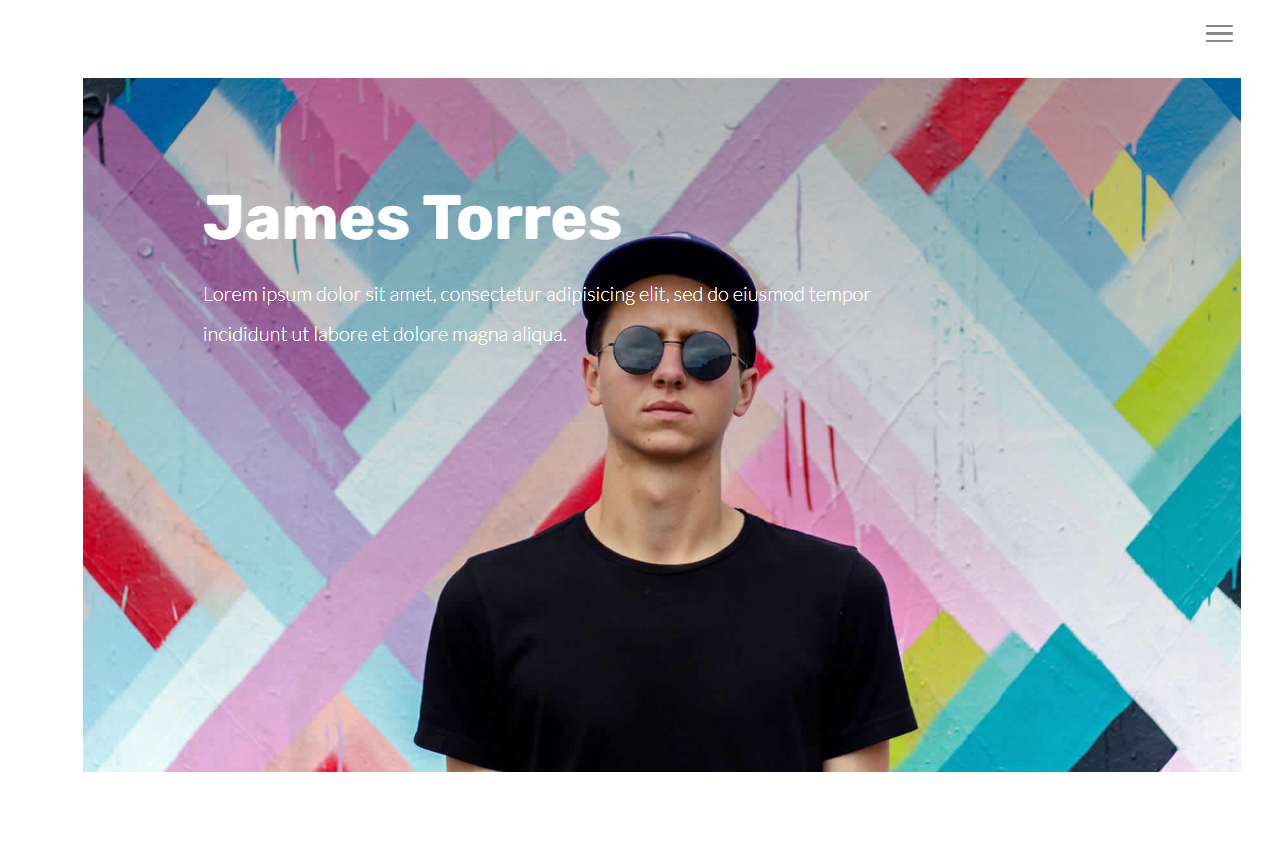Screen dimensions: 1269x857
Task: Select the "incididunt ut labore" text line
Action: (x=385, y=334)
